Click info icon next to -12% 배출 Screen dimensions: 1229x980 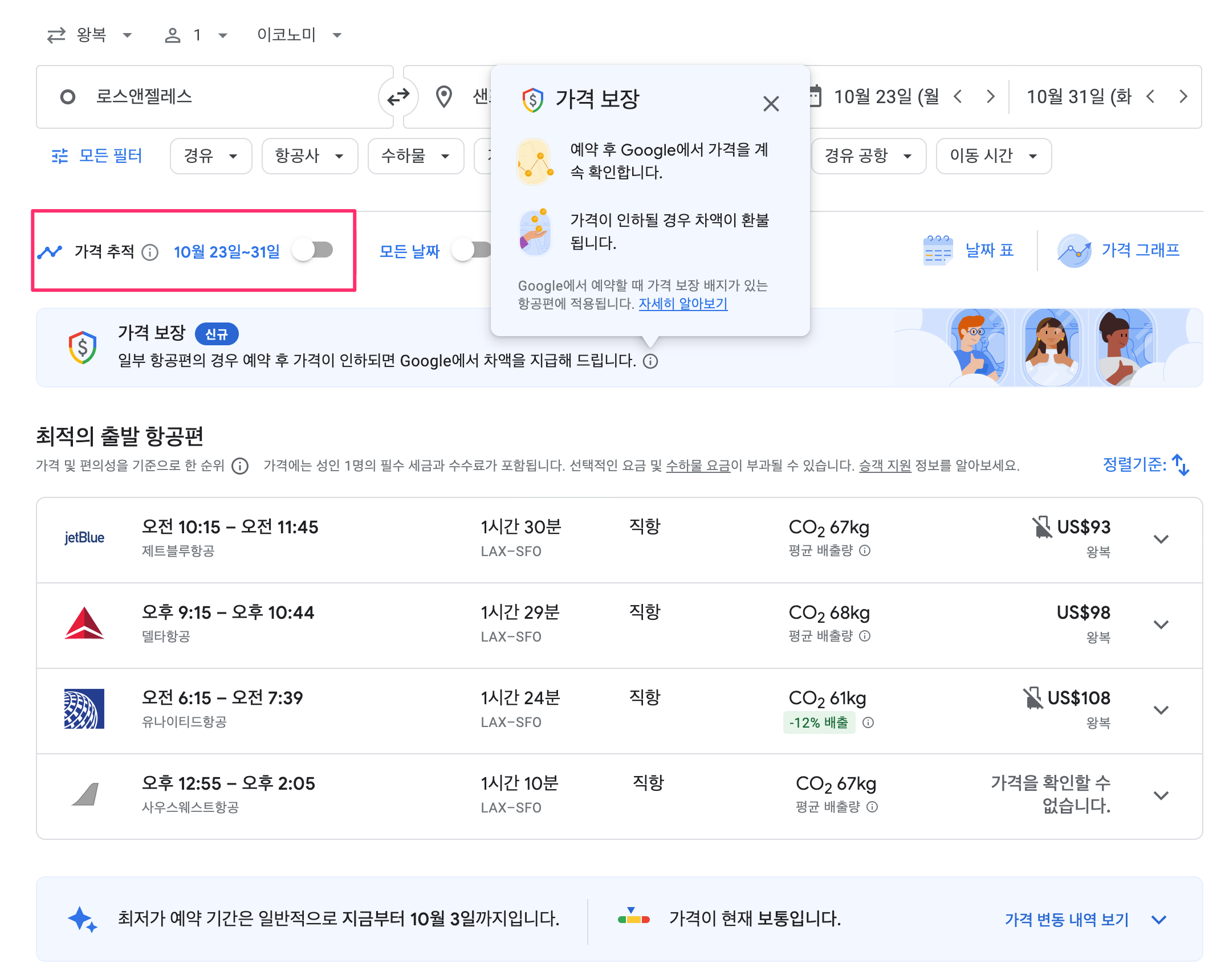868,722
